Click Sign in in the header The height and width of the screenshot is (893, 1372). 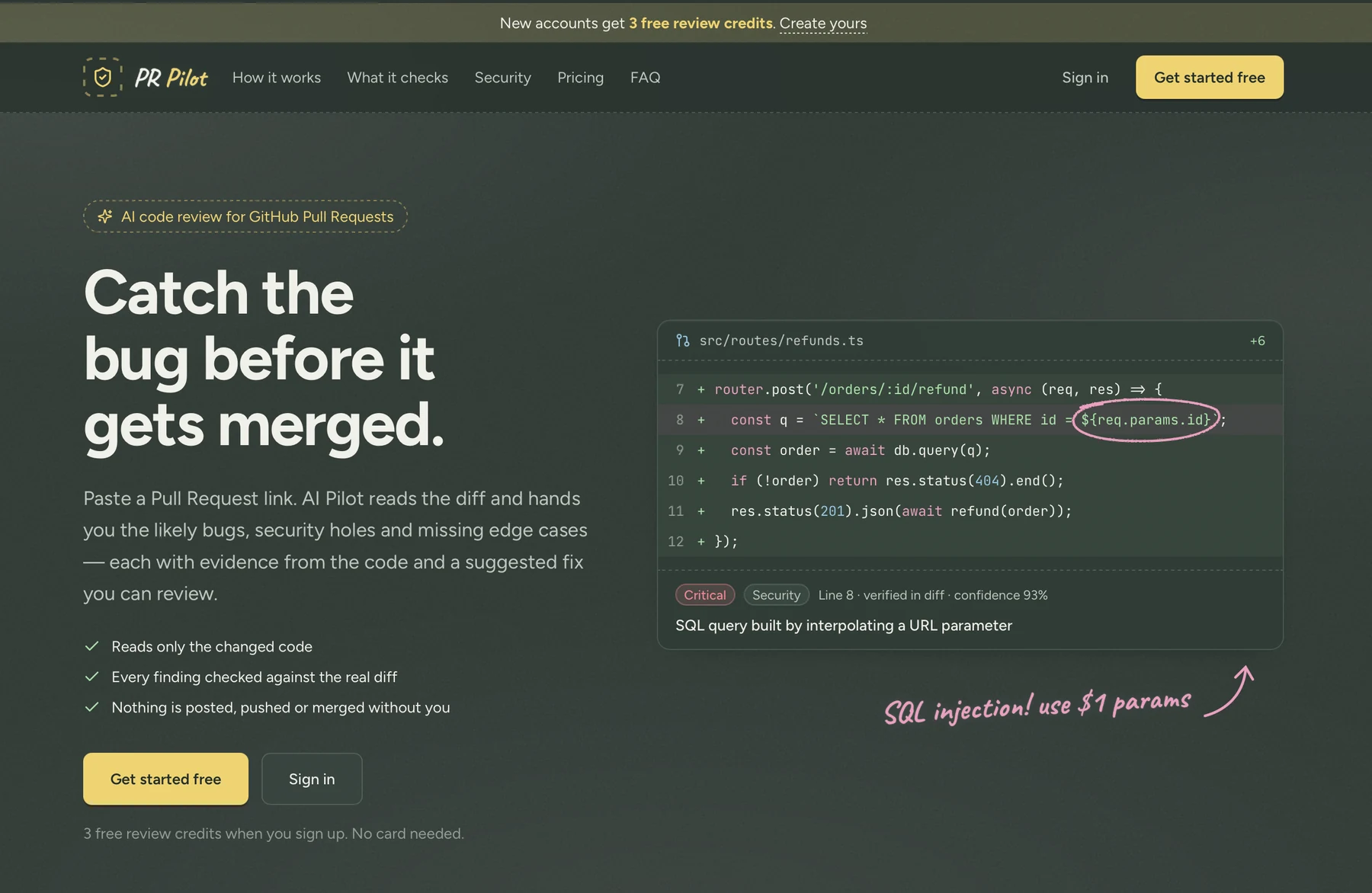point(1085,78)
